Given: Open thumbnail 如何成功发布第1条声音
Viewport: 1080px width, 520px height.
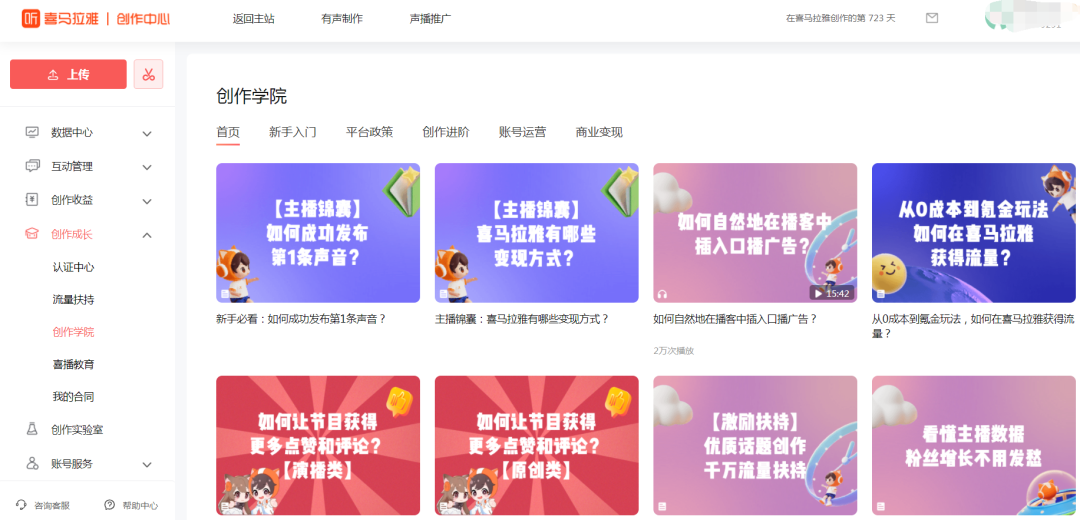Looking at the screenshot, I should pyautogui.click(x=318, y=233).
